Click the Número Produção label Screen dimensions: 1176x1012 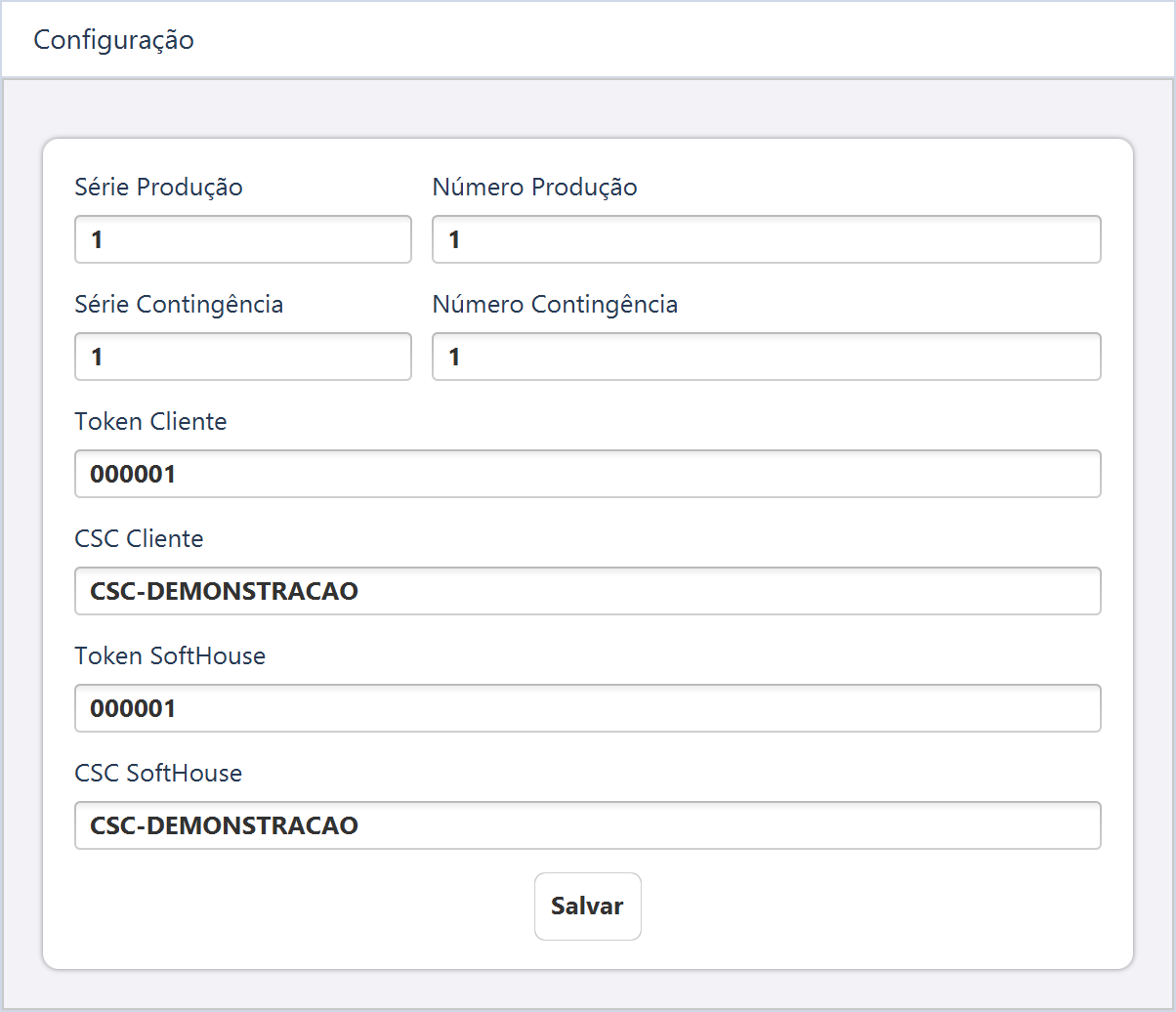(x=534, y=187)
